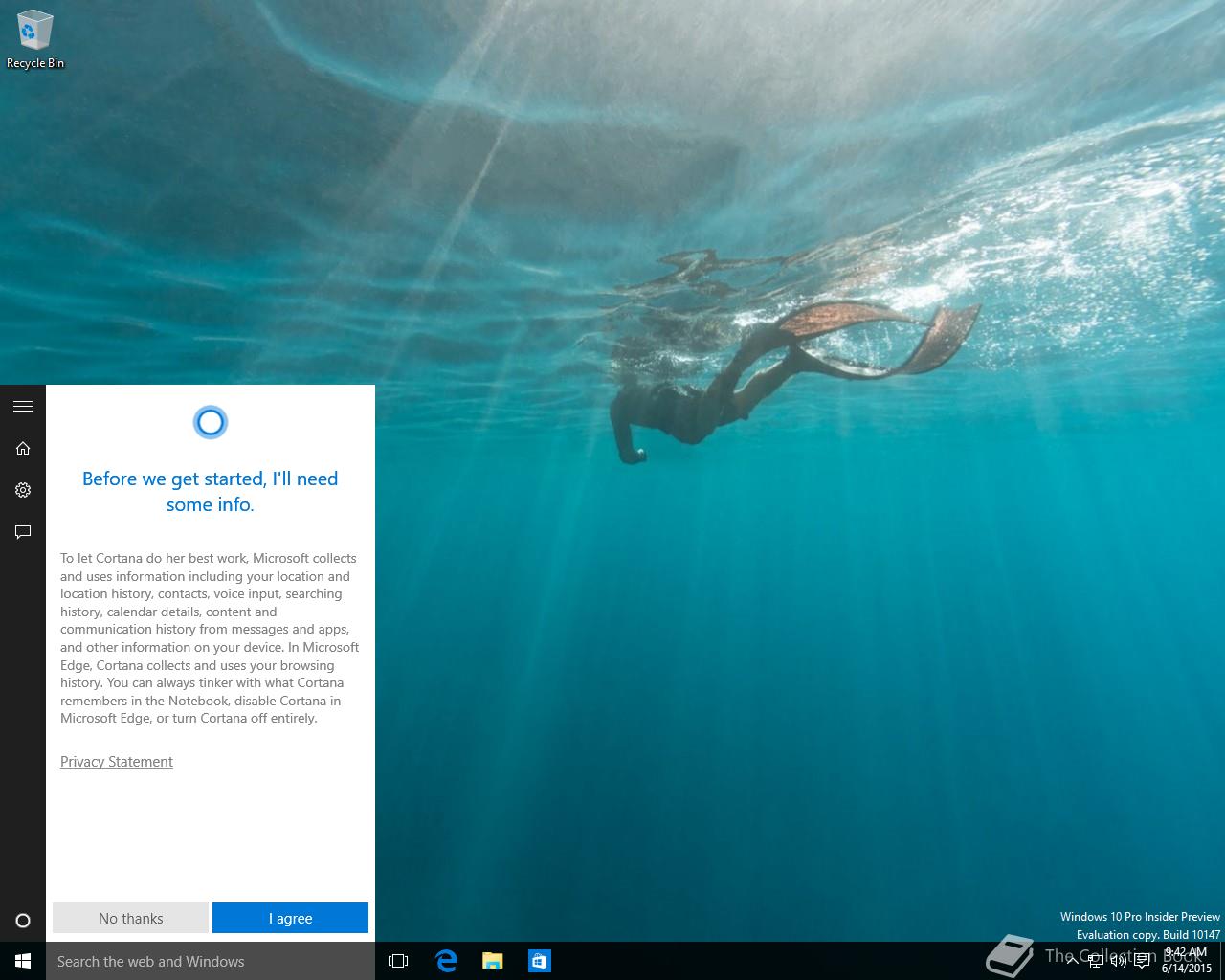
Task: Go to Cortana Home
Action: click(x=23, y=448)
